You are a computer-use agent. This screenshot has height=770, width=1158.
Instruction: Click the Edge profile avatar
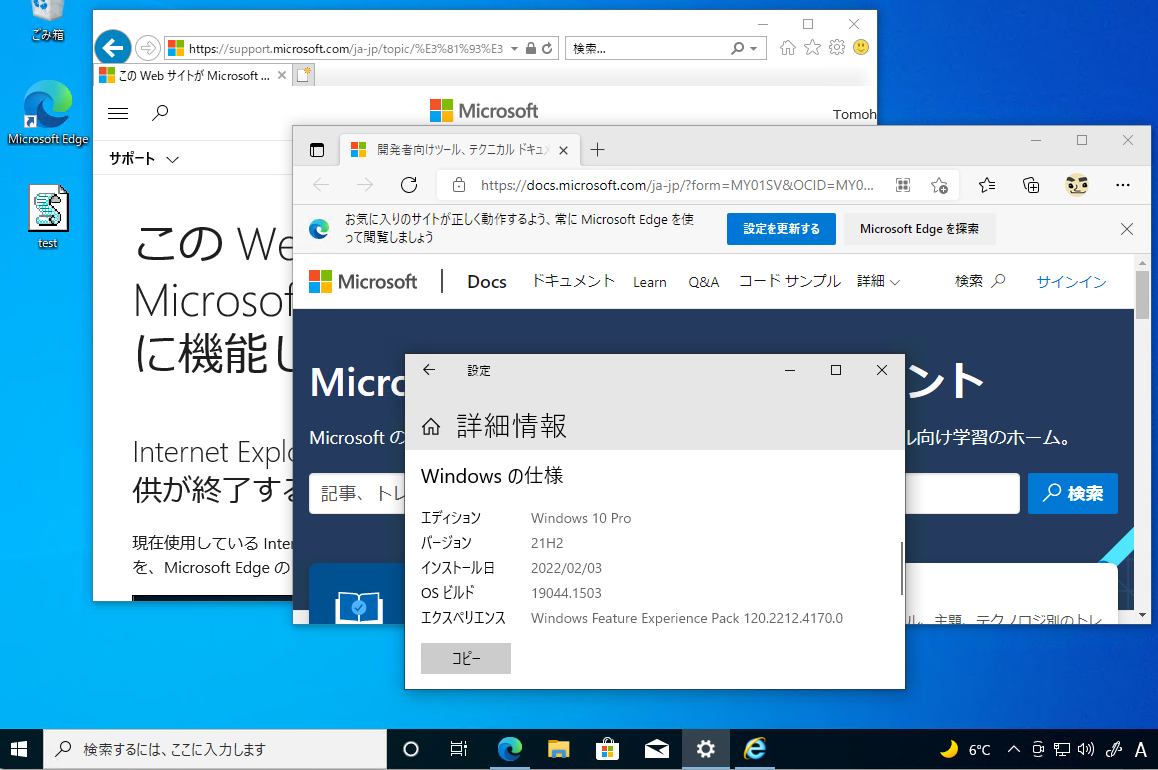1077,185
